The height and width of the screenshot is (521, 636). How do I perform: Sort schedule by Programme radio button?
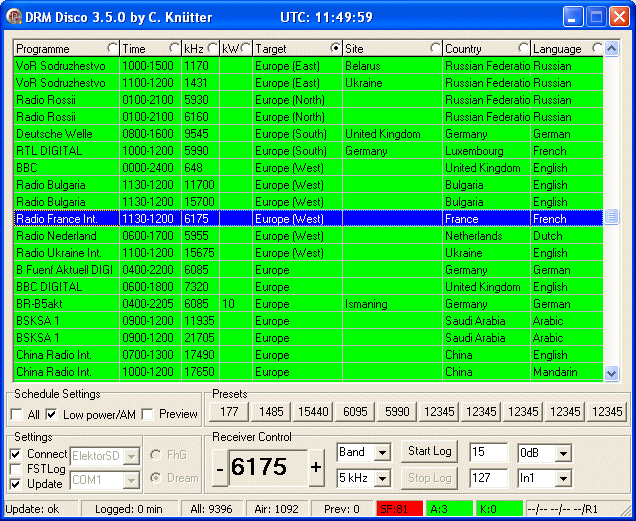click(111, 48)
